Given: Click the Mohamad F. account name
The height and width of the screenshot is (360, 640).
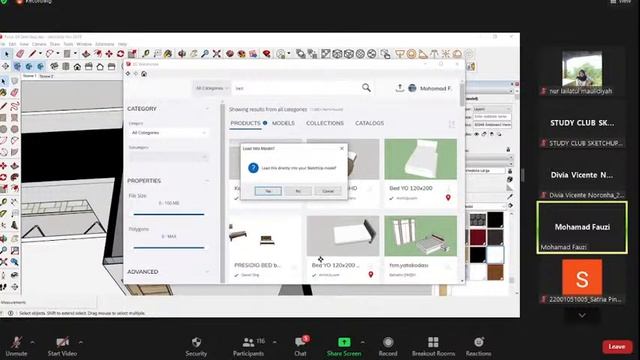Looking at the screenshot, I should 436,88.
